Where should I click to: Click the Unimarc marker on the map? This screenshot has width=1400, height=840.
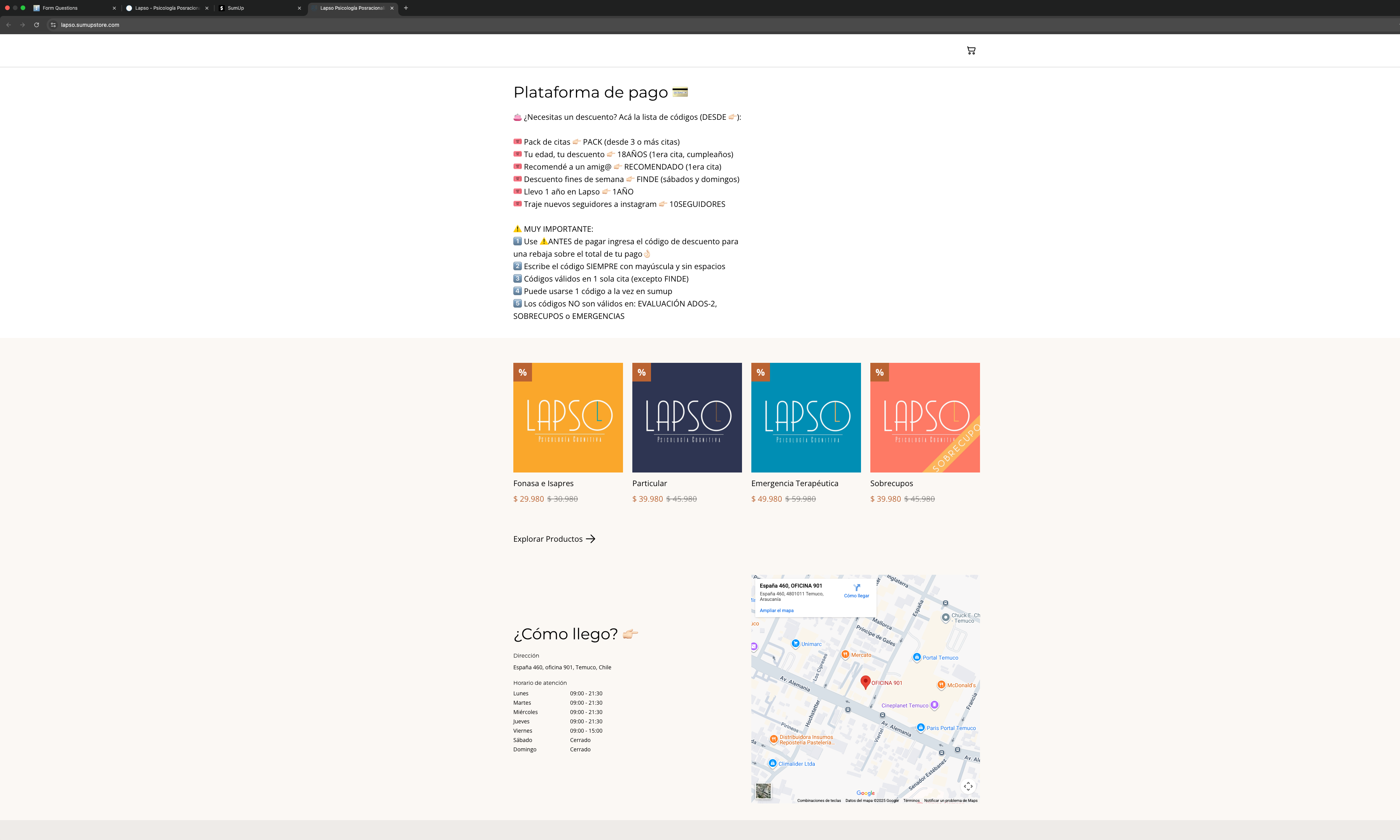click(796, 644)
